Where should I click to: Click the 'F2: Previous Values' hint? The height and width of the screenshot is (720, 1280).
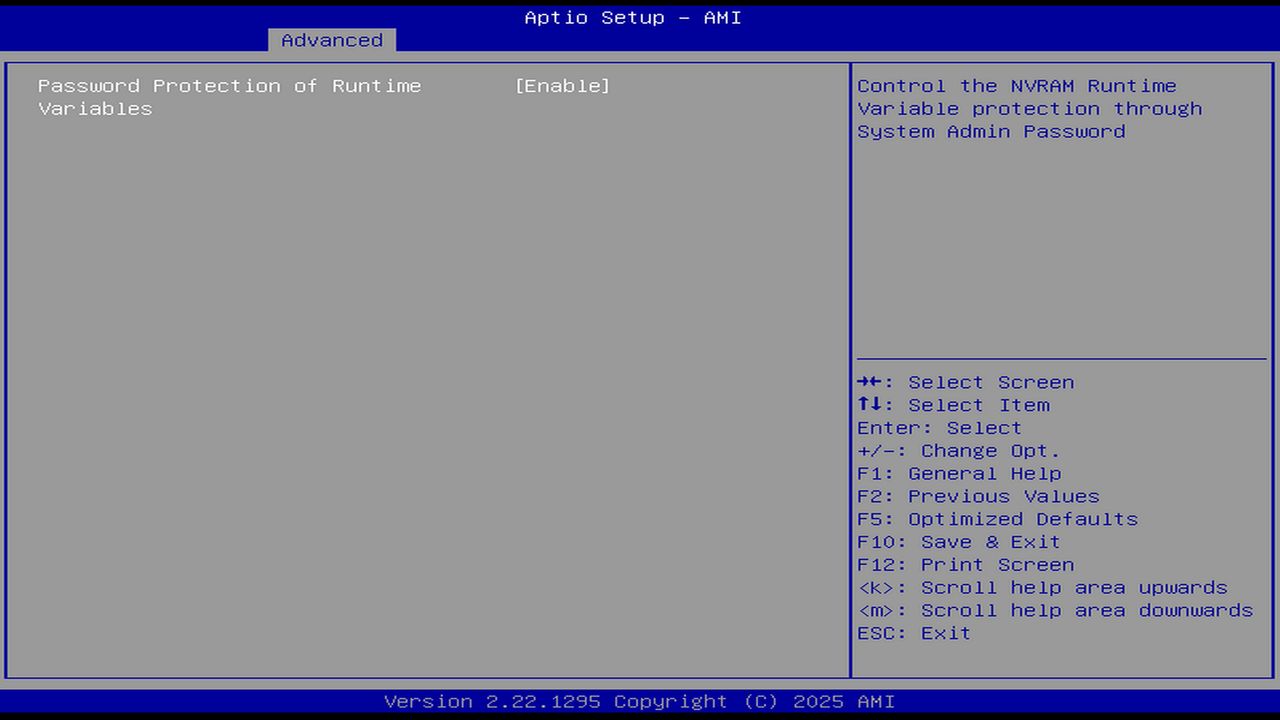979,497
